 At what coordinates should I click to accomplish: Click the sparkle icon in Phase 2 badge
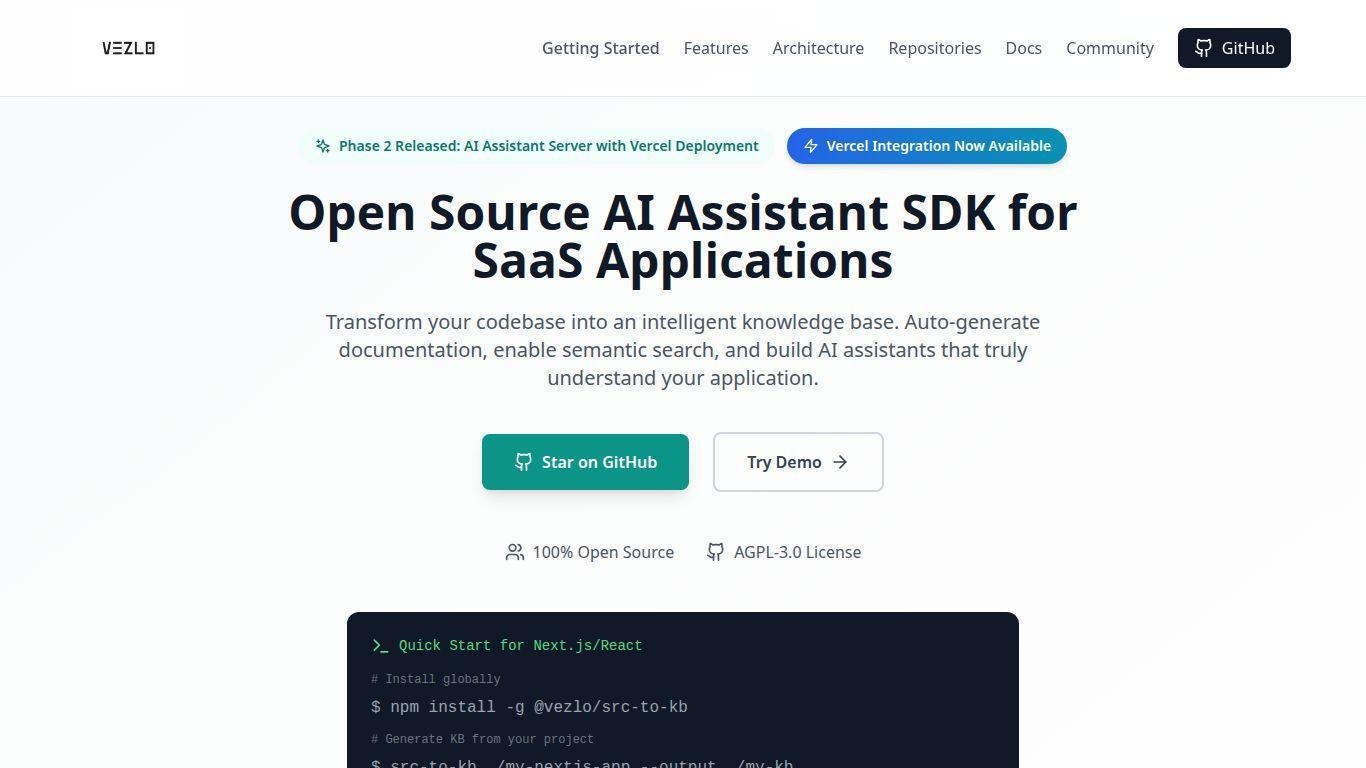[x=323, y=146]
